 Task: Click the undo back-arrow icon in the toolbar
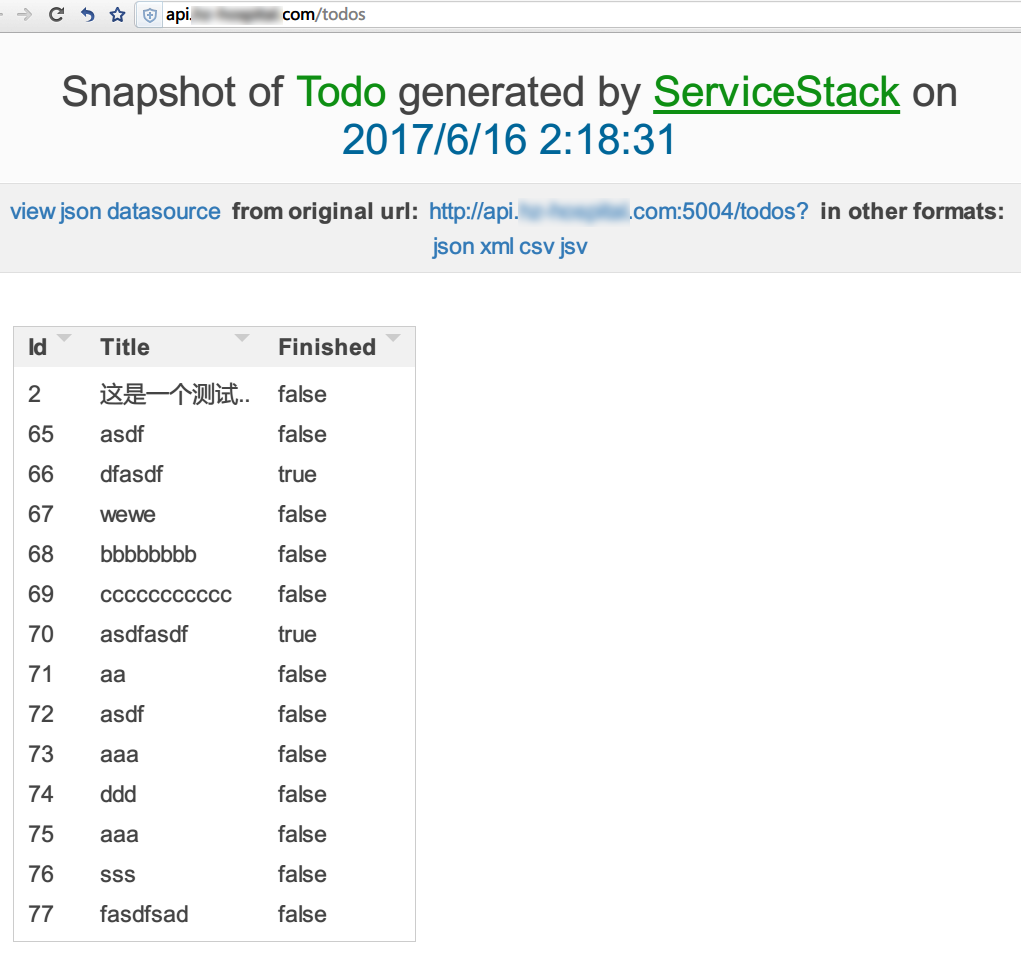coord(87,14)
